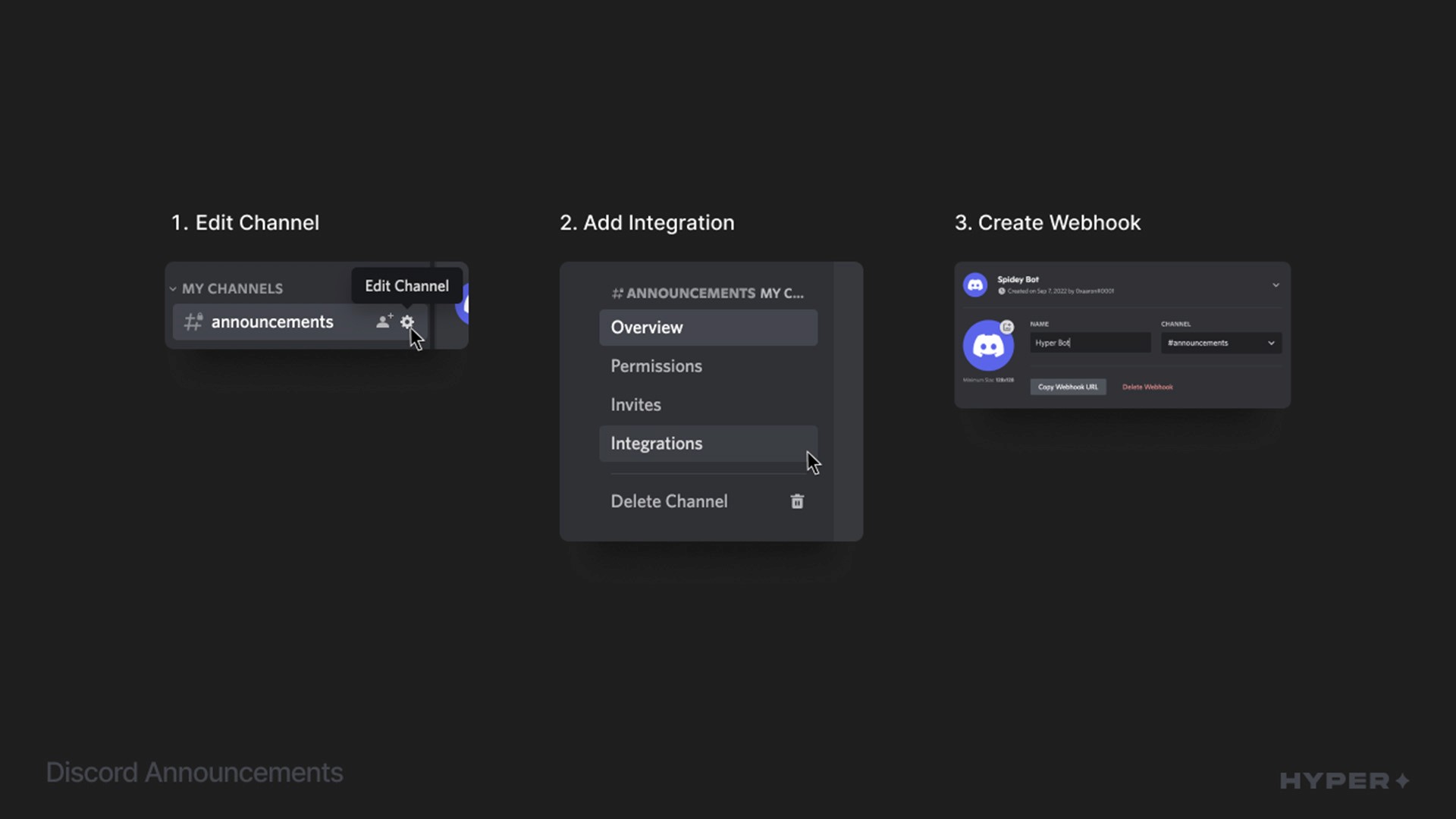Viewport: 1456px width, 819px height.
Task: Click the Create Invite person icon
Action: click(x=383, y=321)
